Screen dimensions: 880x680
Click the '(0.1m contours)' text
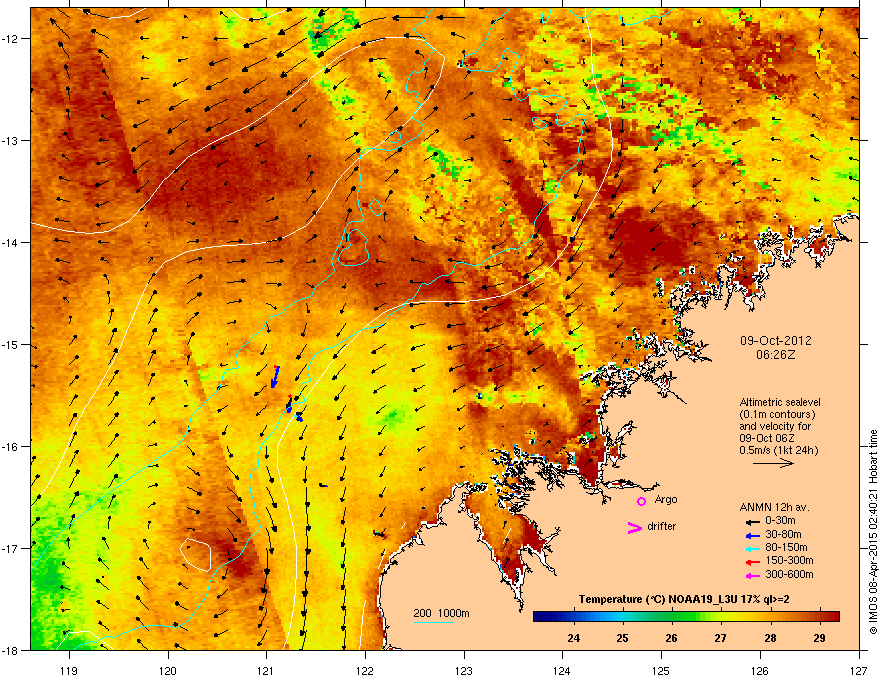point(777,414)
